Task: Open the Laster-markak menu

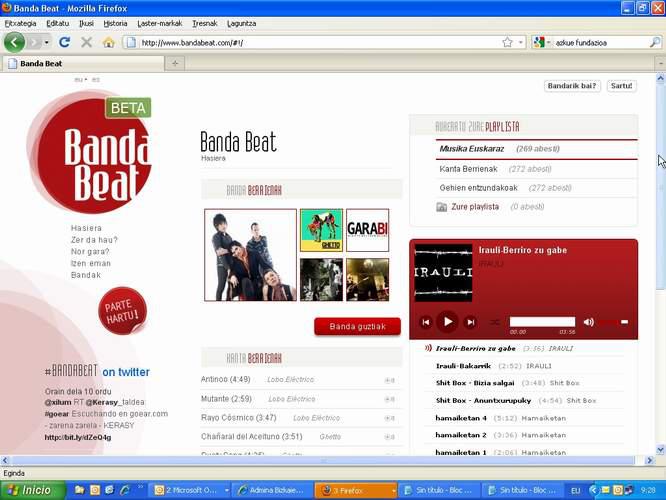Action: (x=160, y=23)
